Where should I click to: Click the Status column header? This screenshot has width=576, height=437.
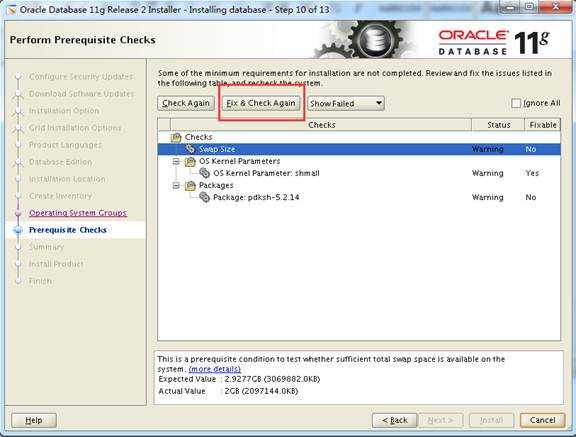(x=498, y=125)
